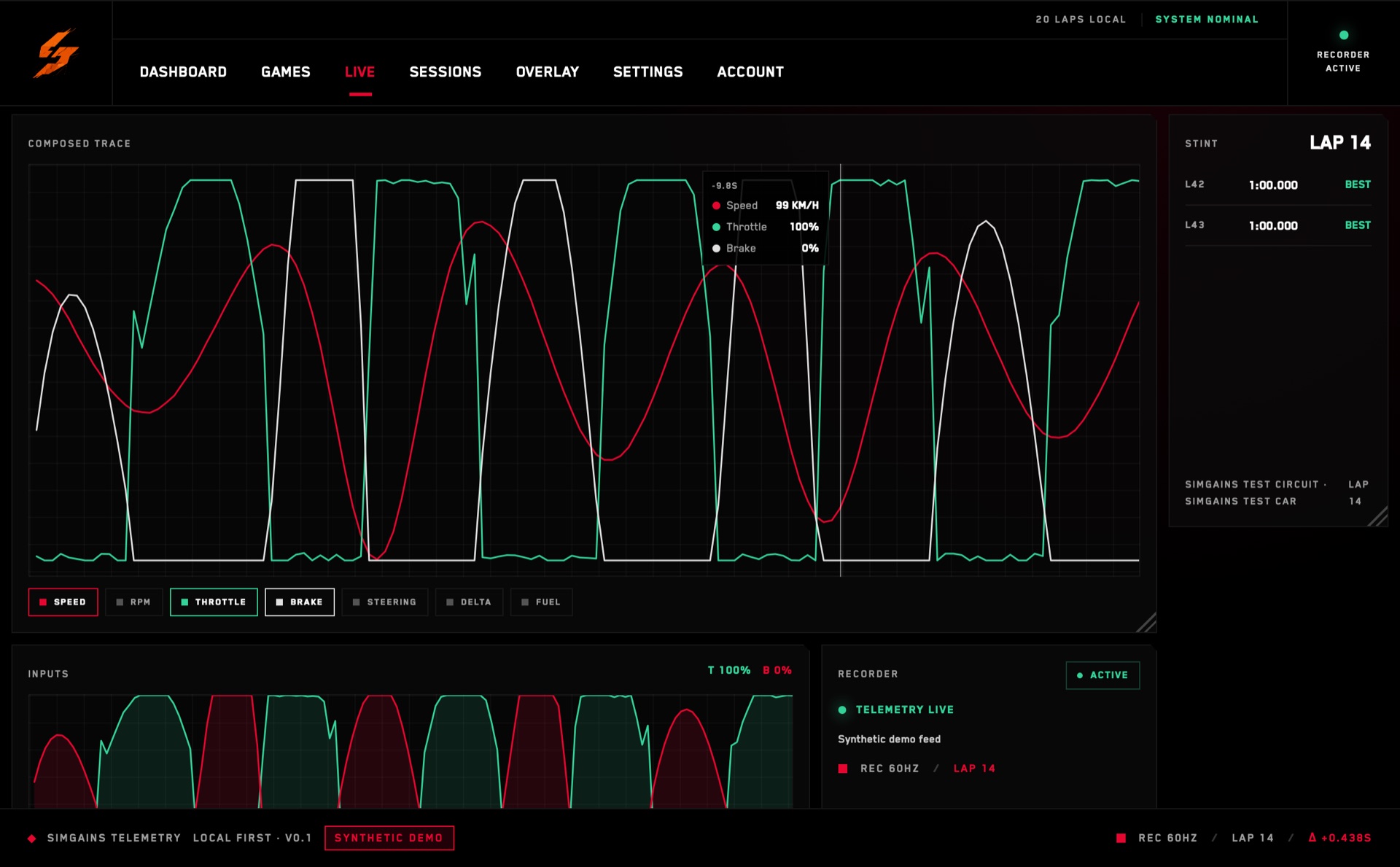Enable the Fuel trace channel
1400x867 pixels.
[x=541, y=602]
